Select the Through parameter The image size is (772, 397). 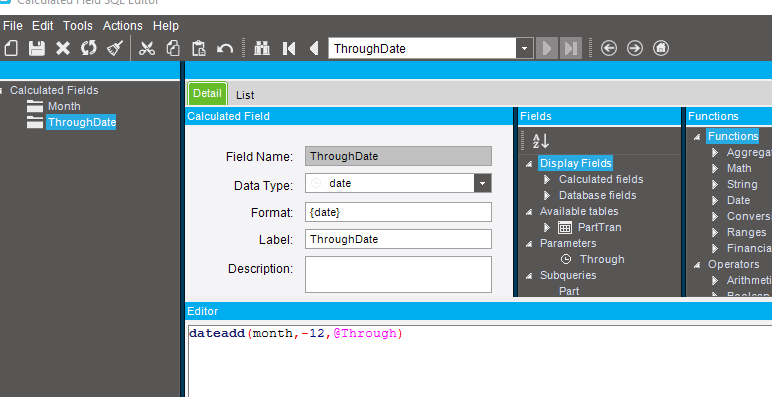(602, 259)
